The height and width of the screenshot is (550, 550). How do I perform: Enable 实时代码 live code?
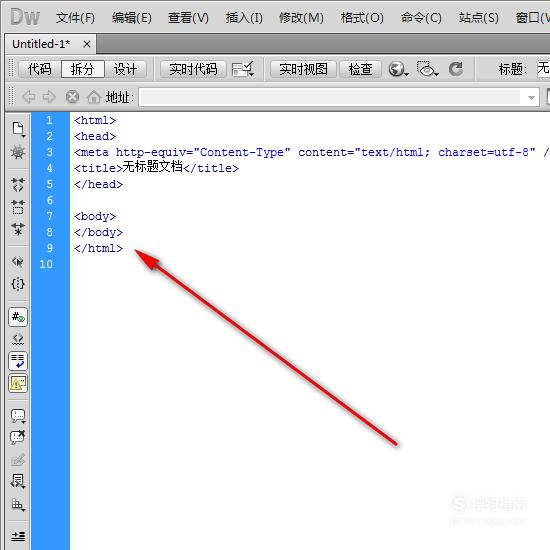(193, 69)
